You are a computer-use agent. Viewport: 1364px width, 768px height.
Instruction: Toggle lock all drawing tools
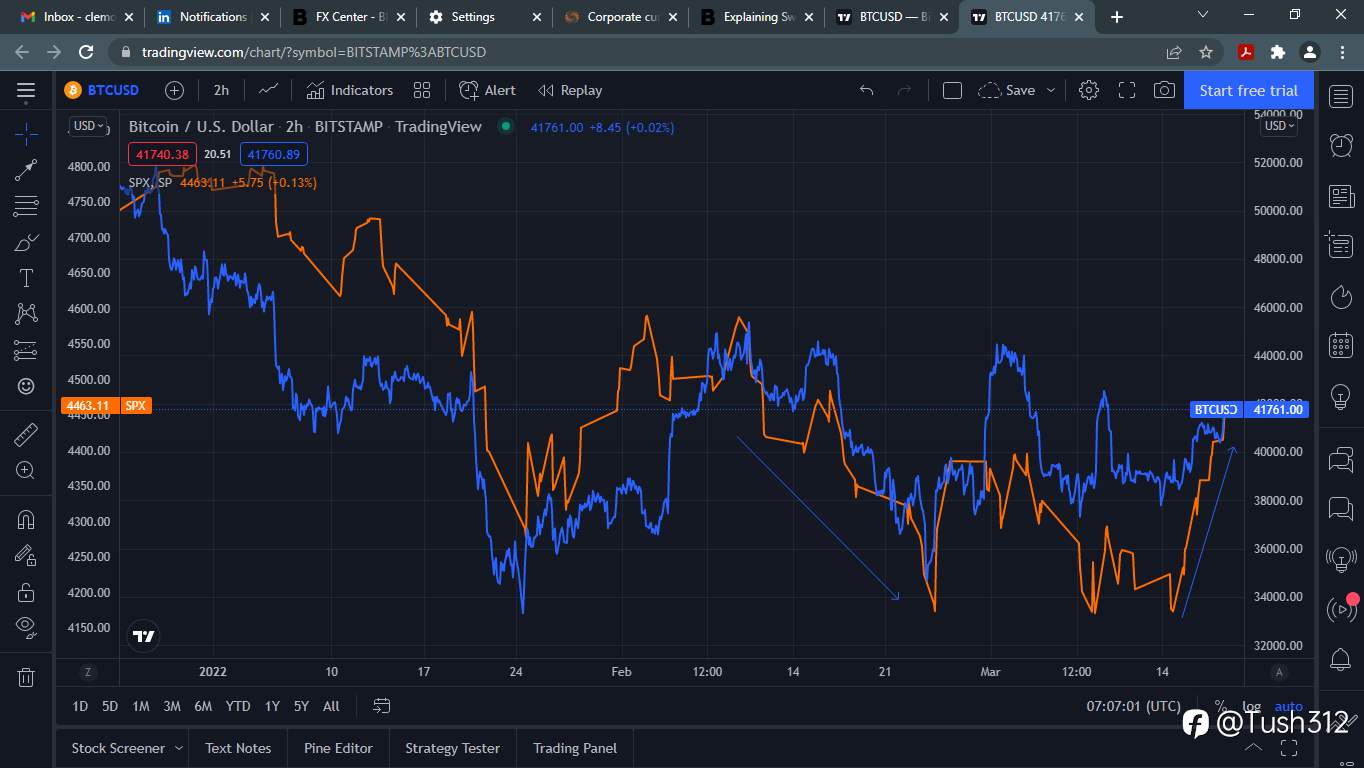pyautogui.click(x=26, y=592)
